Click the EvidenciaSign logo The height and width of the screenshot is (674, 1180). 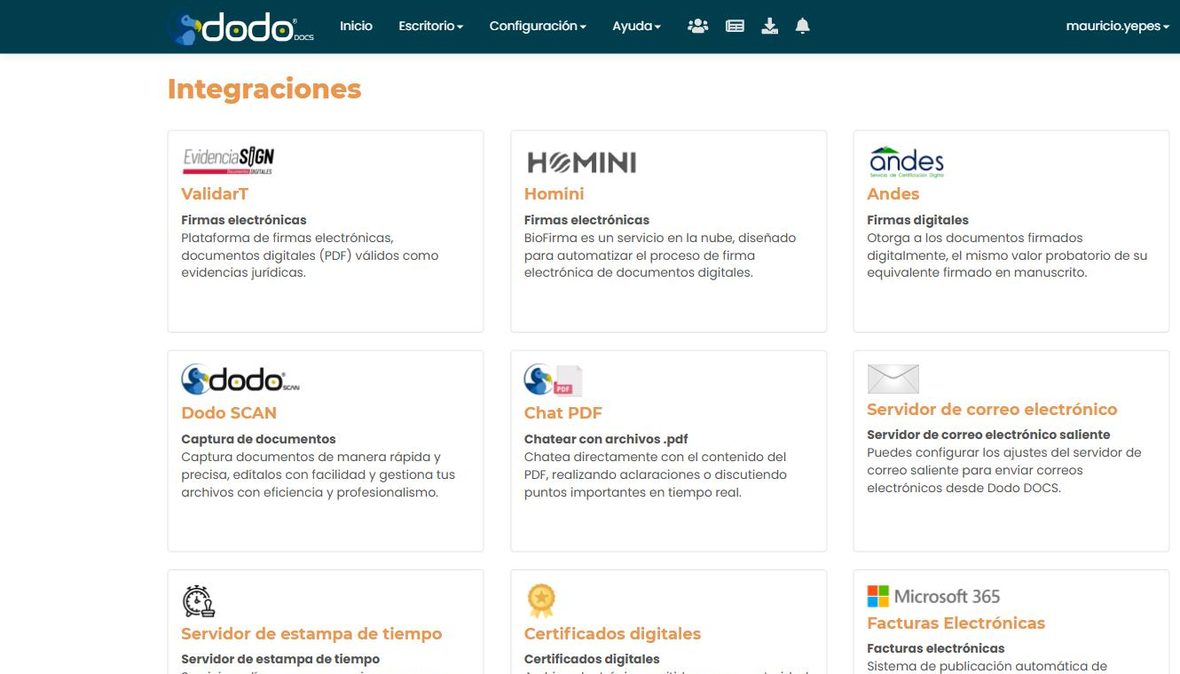point(228,160)
